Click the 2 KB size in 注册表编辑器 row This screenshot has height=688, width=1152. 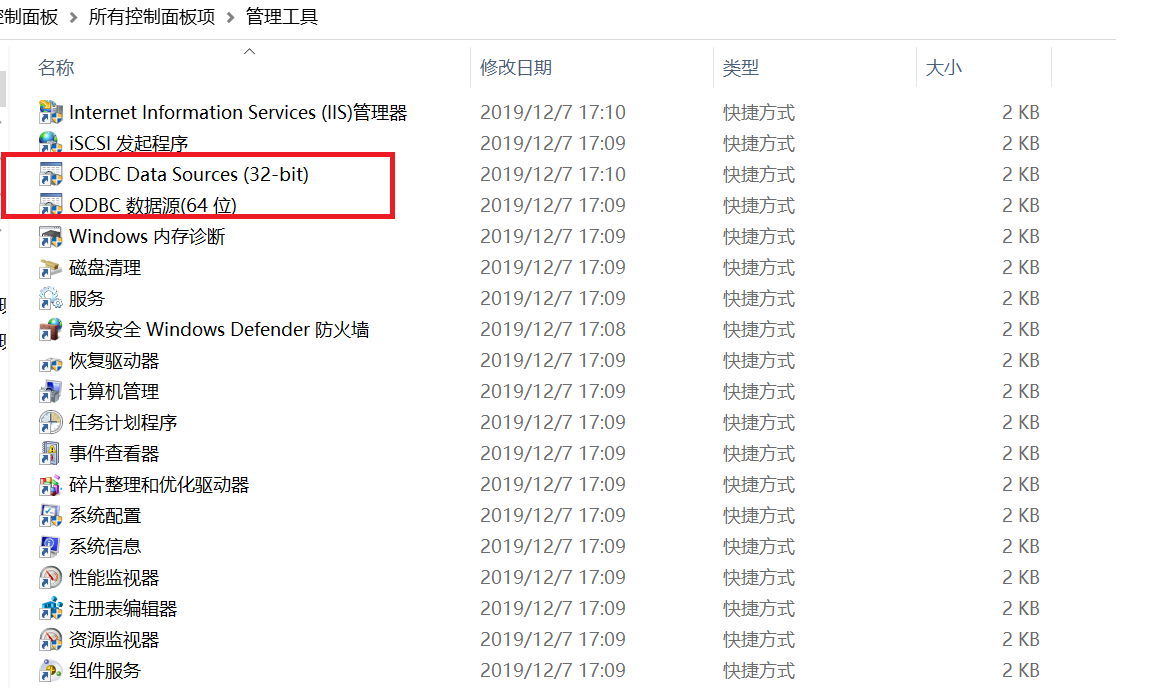(1020, 609)
